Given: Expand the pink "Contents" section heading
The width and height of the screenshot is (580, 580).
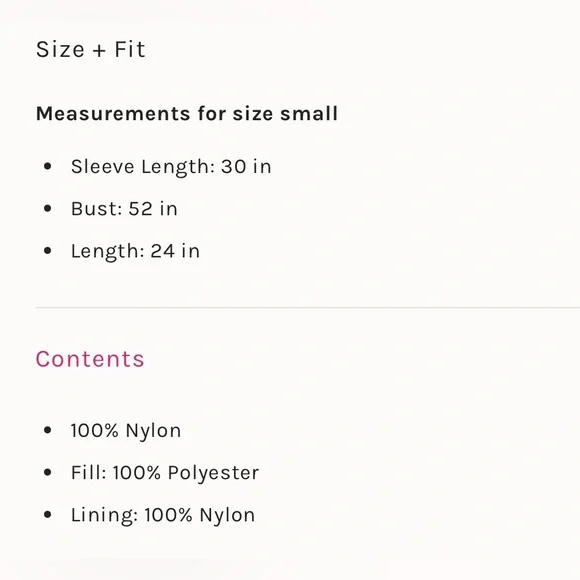Looking at the screenshot, I should tap(90, 359).
